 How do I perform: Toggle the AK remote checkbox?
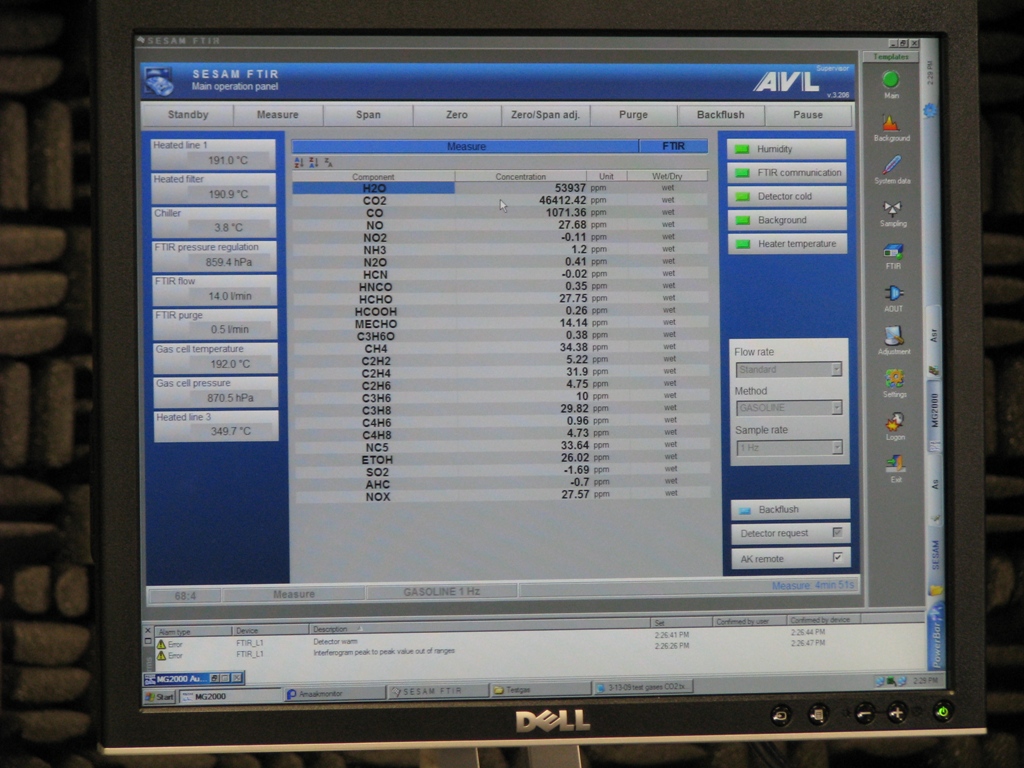point(838,557)
